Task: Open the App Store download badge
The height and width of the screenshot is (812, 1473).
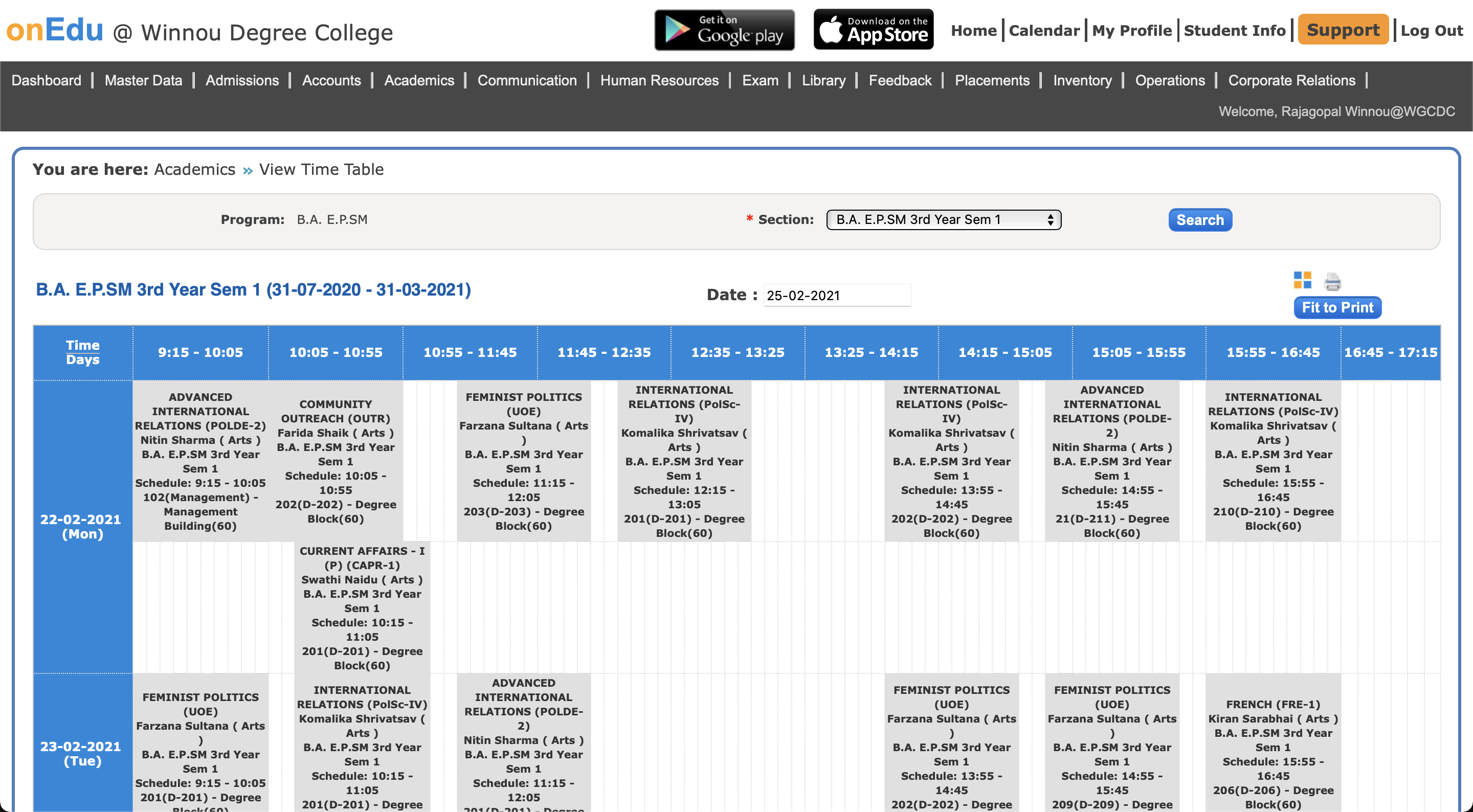Action: [873, 30]
